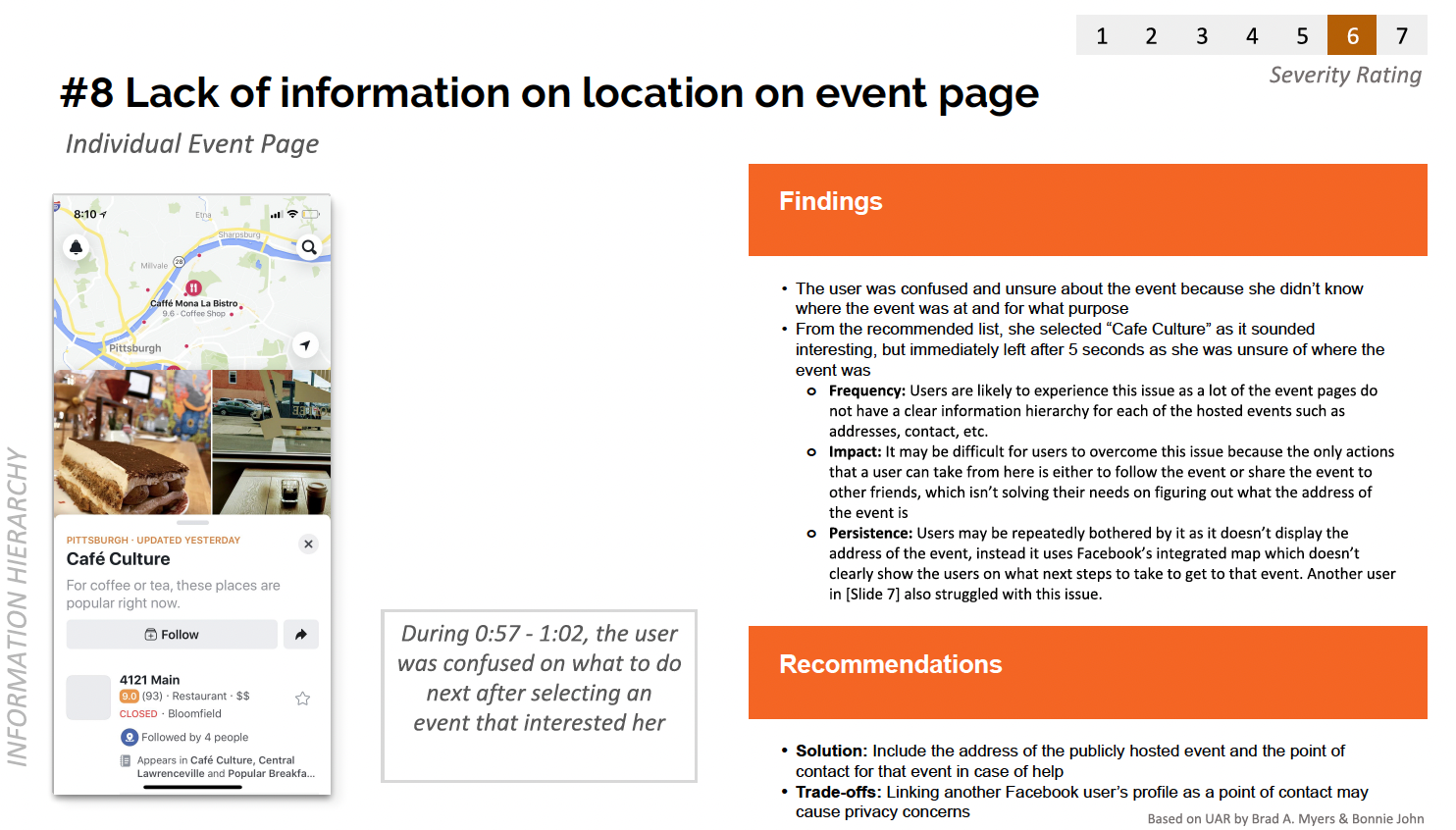The image size is (1456, 830).
Task: Click the Café Culture title
Action: 119,559
